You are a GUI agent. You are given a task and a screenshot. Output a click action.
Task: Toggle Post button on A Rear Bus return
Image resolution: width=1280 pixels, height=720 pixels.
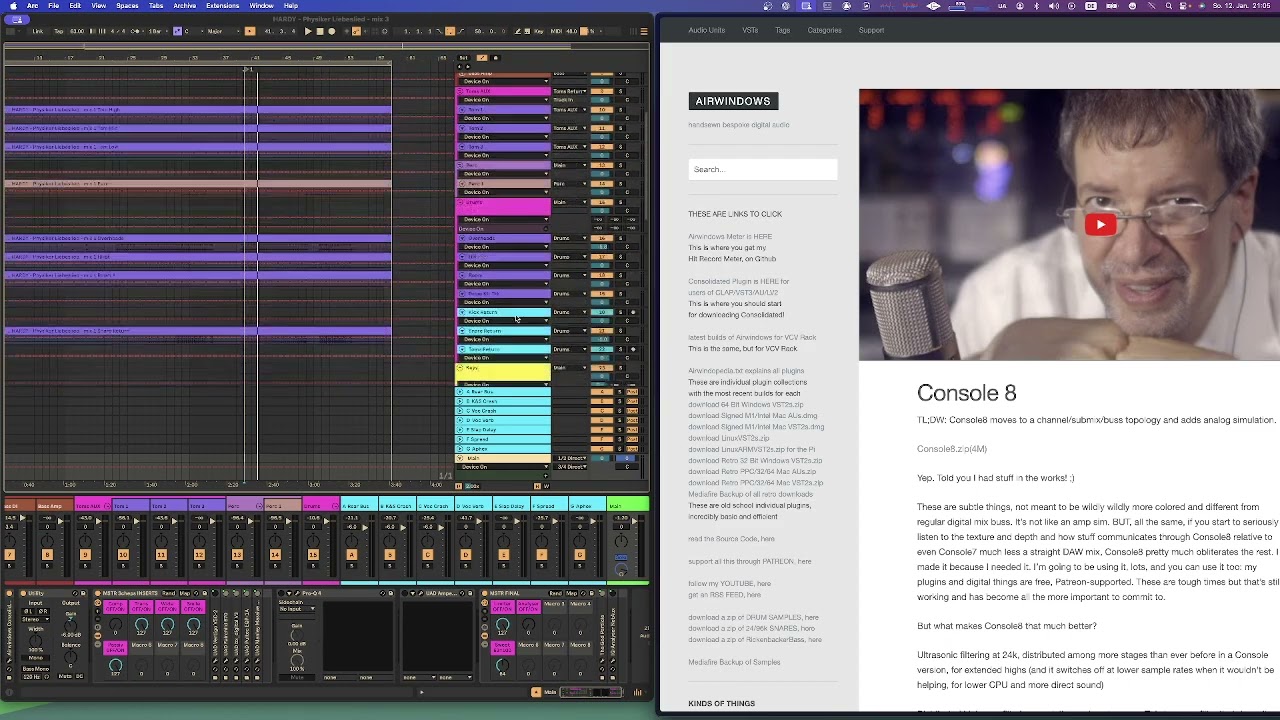(632, 392)
